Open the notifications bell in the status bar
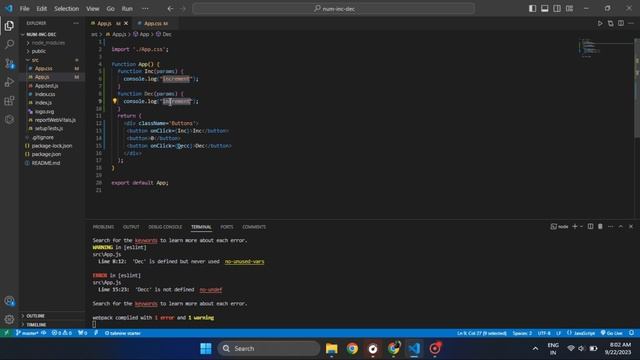 point(631,333)
